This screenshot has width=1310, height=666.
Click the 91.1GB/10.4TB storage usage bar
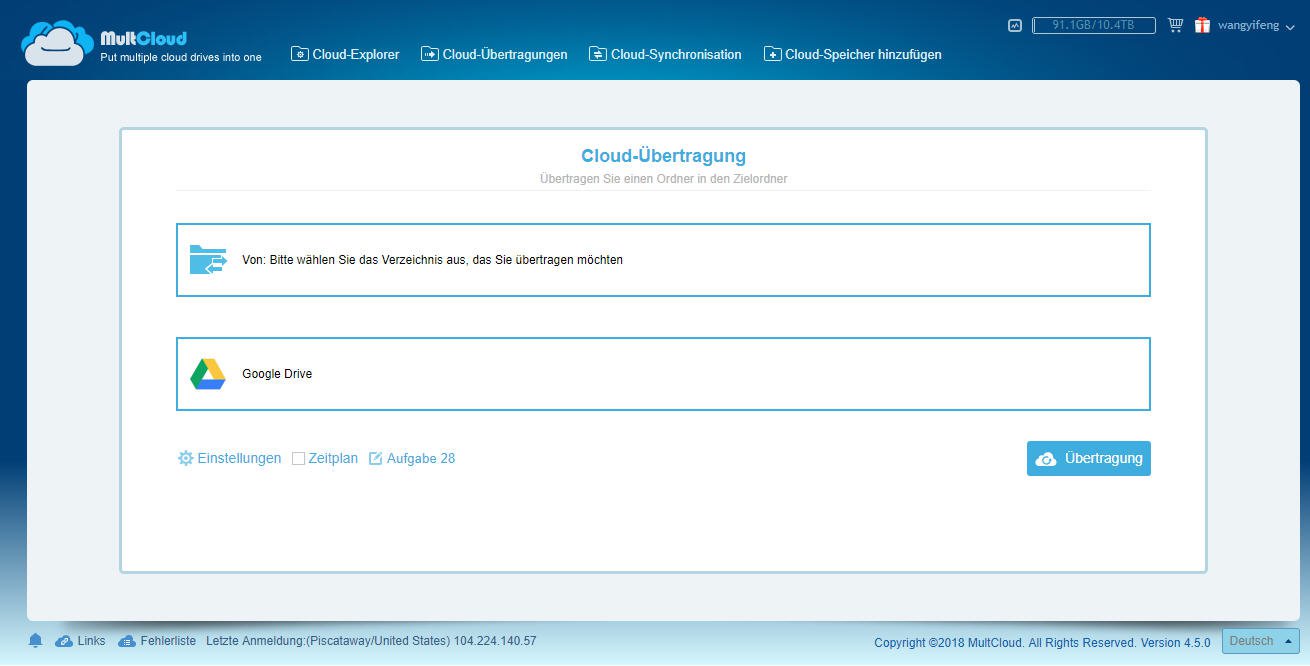pos(1093,25)
